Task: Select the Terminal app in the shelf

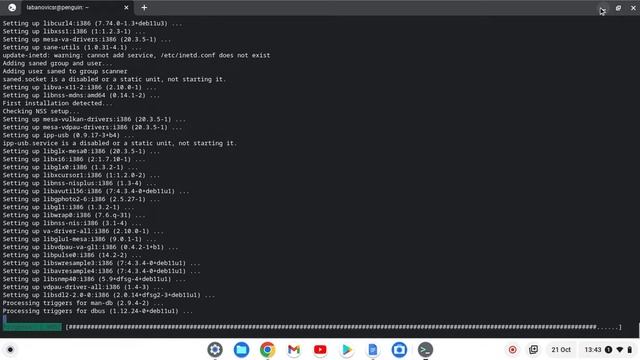Action: tap(425, 350)
